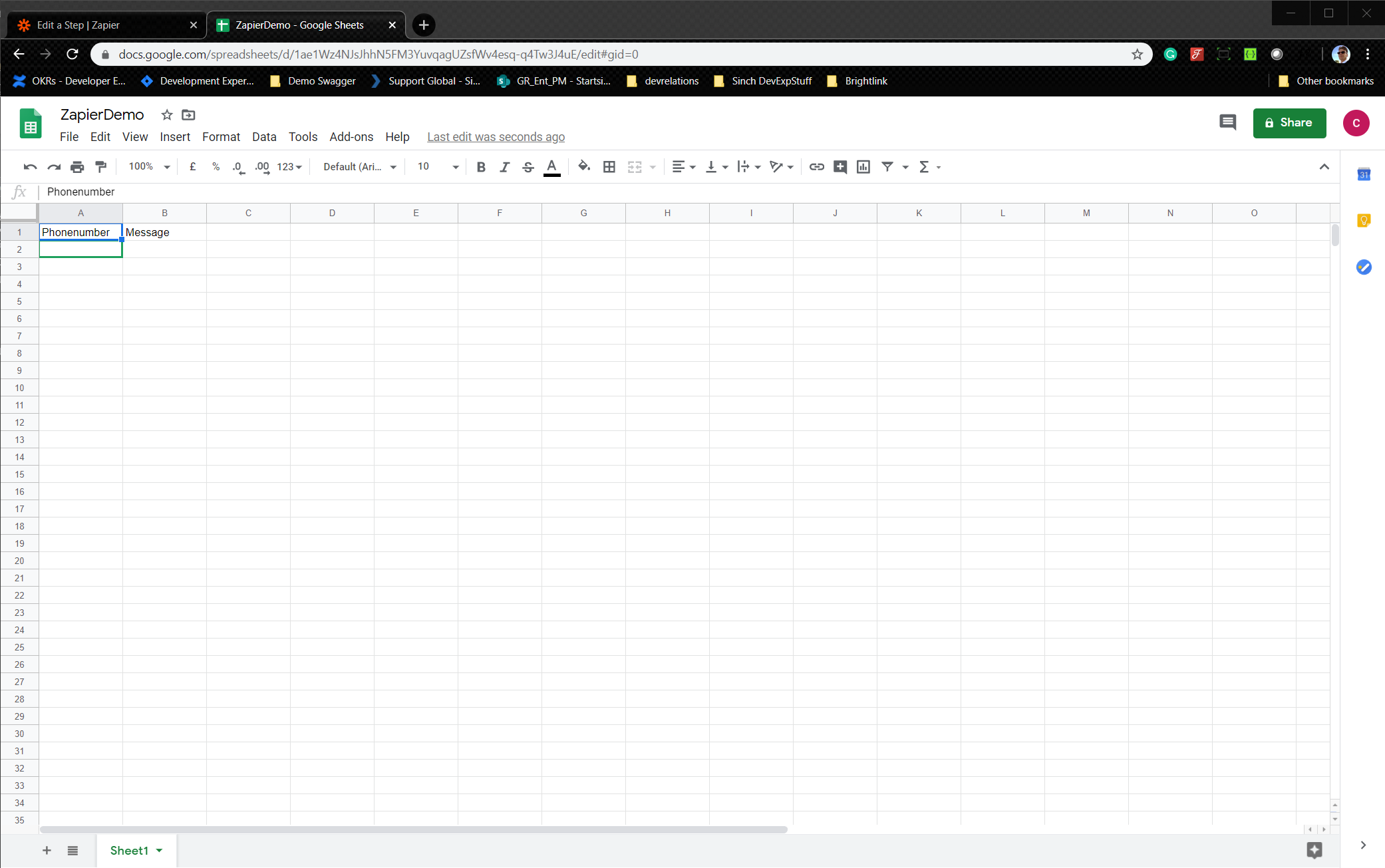
Task: Click the green Share button
Action: (x=1289, y=123)
